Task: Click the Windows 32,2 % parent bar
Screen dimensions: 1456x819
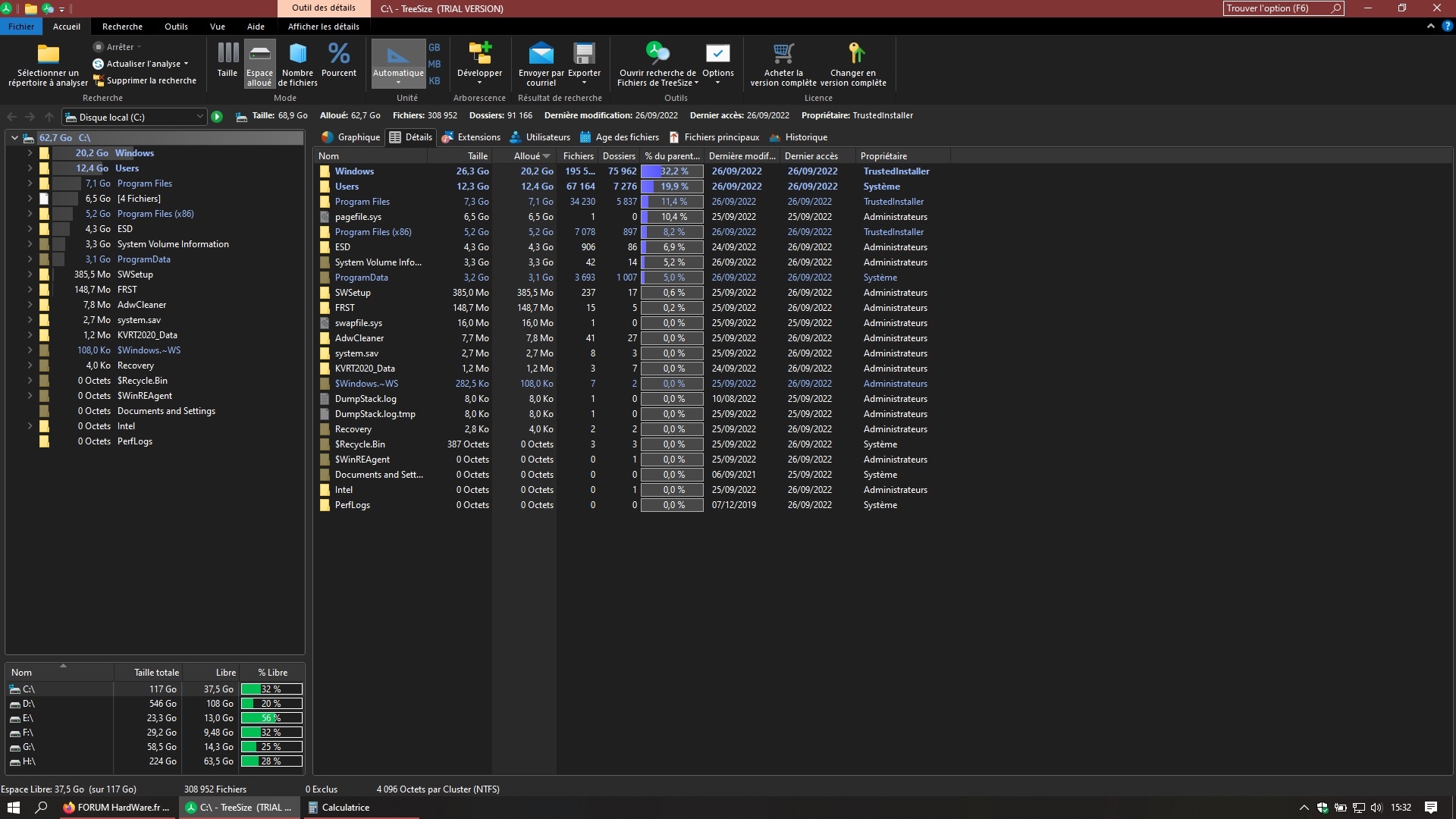Action: [672, 171]
